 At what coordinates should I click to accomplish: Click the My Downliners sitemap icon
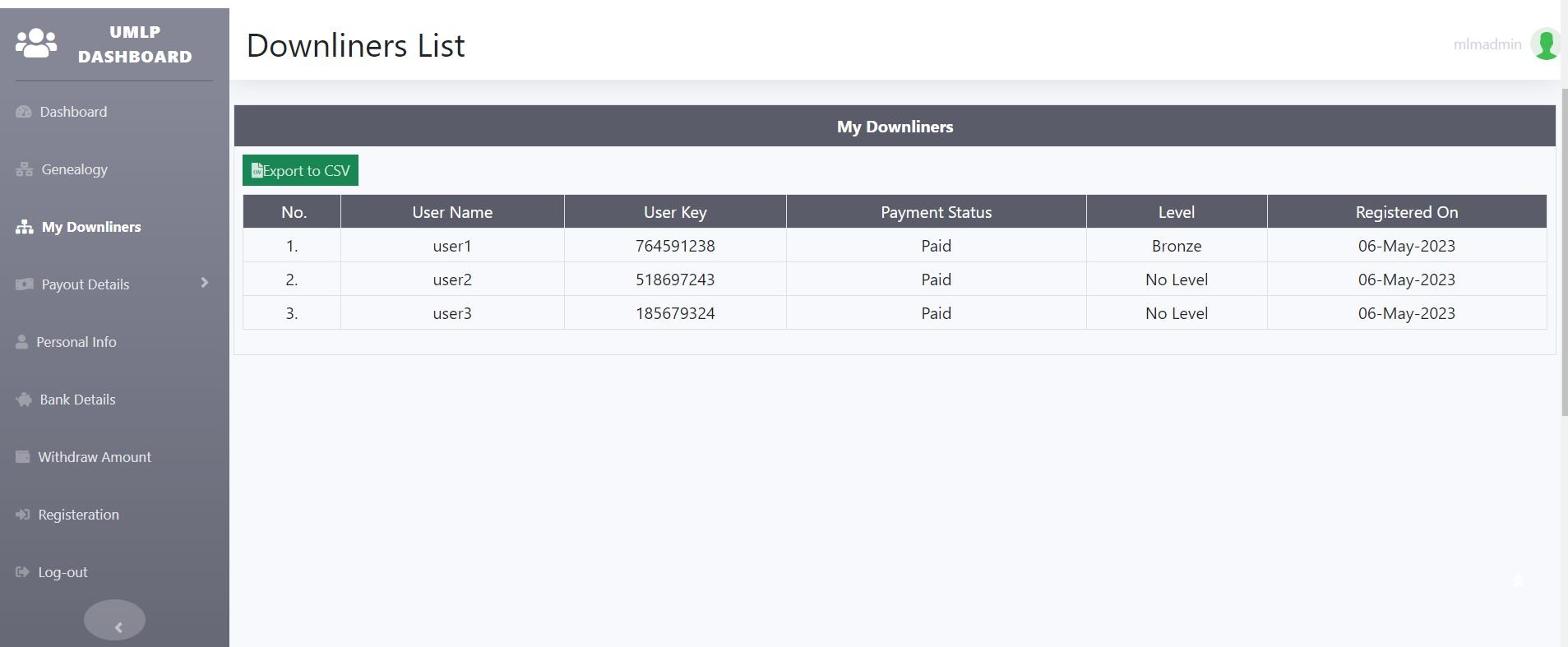24,227
